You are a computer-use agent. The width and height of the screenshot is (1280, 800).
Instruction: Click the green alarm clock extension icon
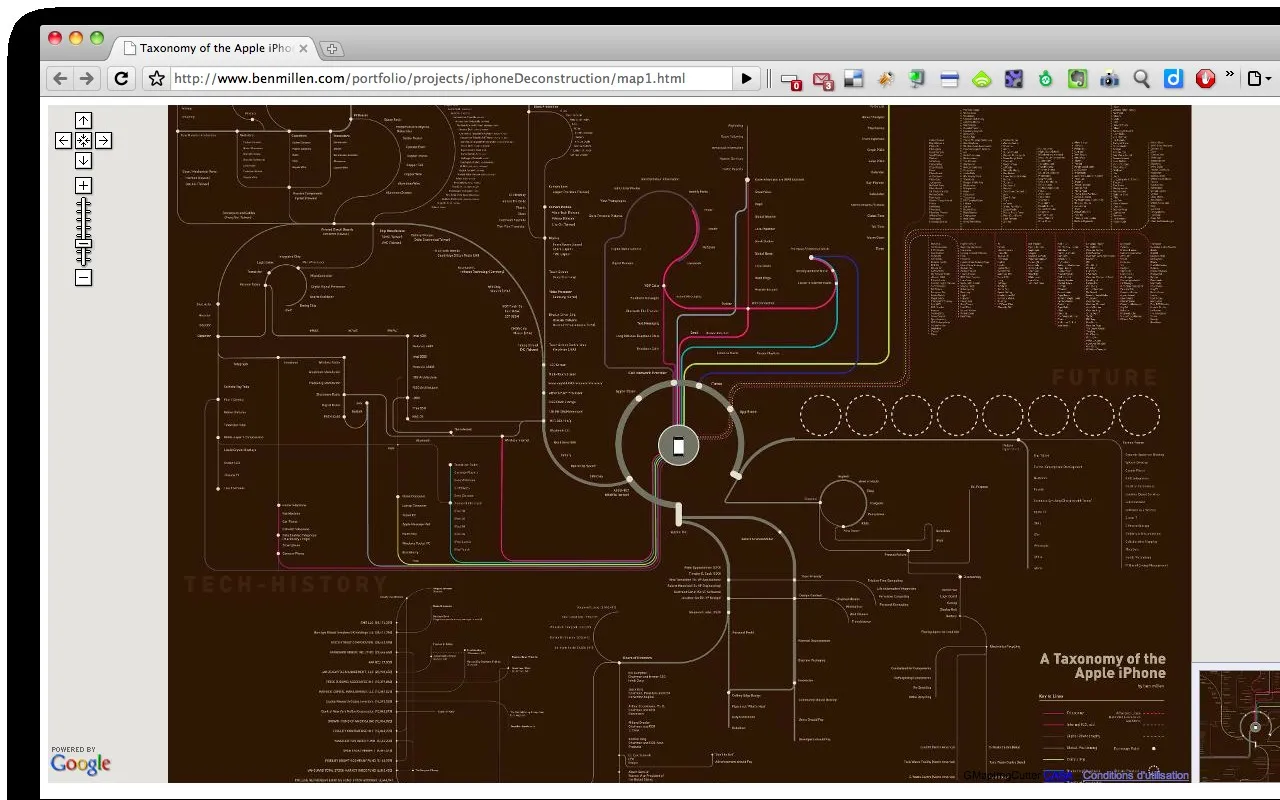click(x=1045, y=78)
